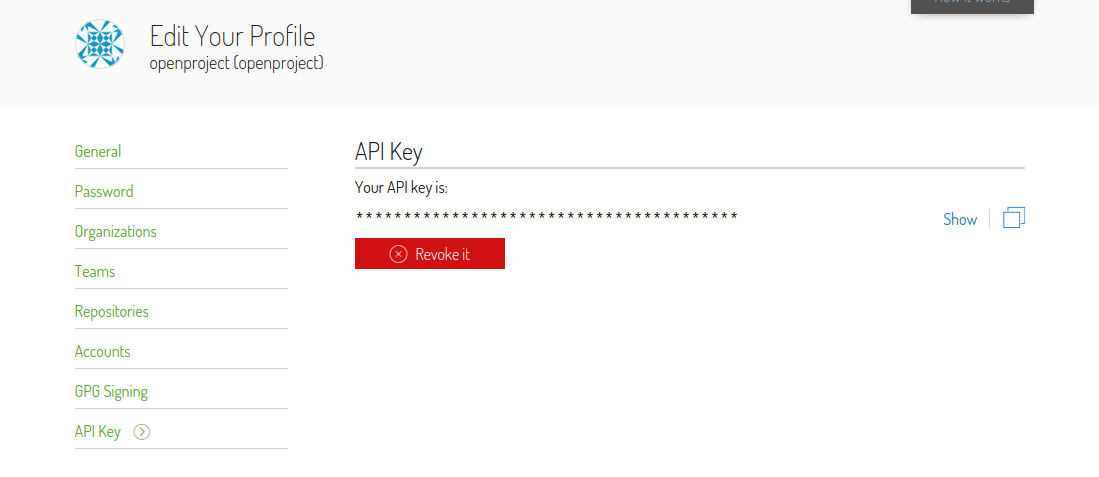This screenshot has width=1099, height=477.
Task: Open the Accounts section
Action: point(103,352)
